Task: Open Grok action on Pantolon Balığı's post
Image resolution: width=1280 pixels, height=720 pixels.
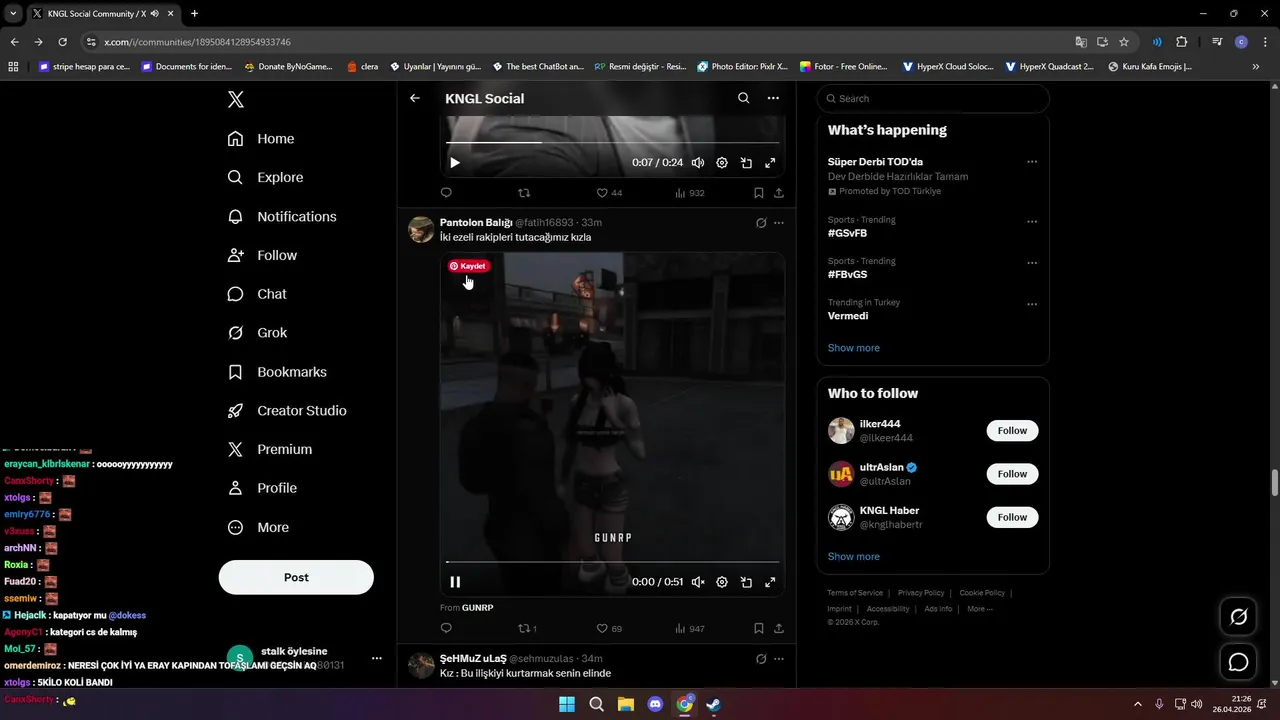Action: pos(761,223)
